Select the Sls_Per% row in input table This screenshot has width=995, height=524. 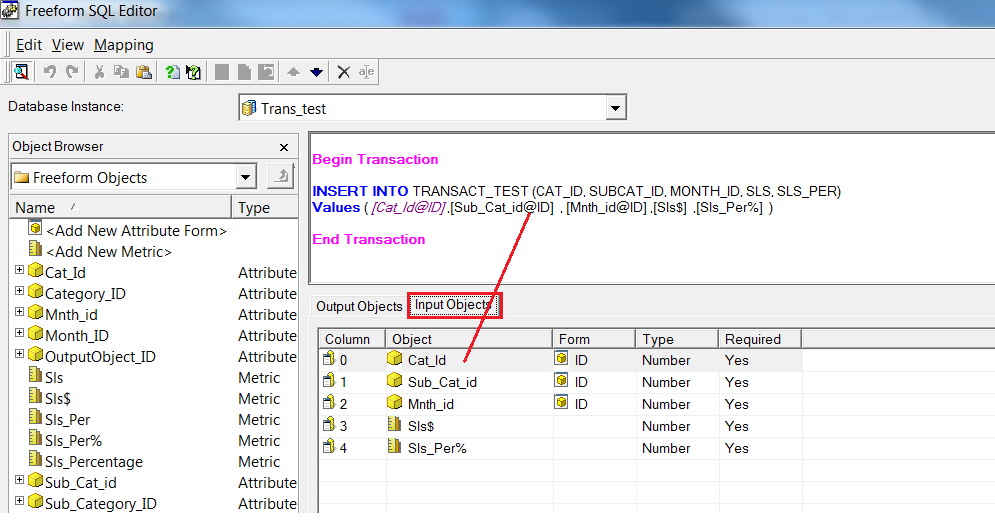561,449
